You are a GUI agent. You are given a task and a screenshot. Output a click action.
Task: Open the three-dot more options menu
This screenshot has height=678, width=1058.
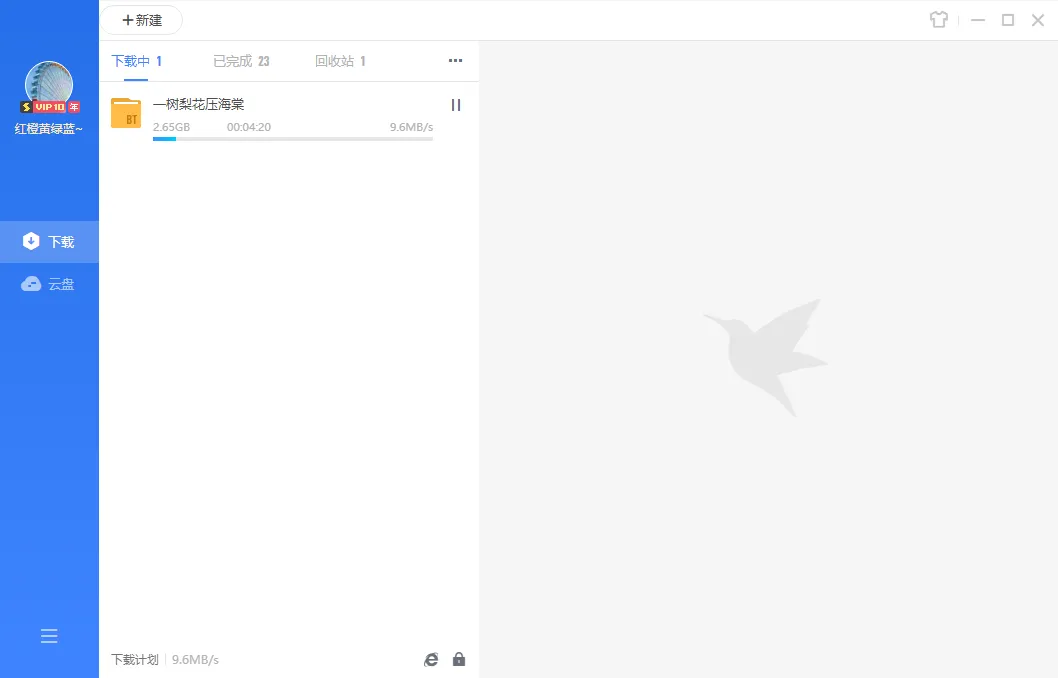tap(455, 61)
